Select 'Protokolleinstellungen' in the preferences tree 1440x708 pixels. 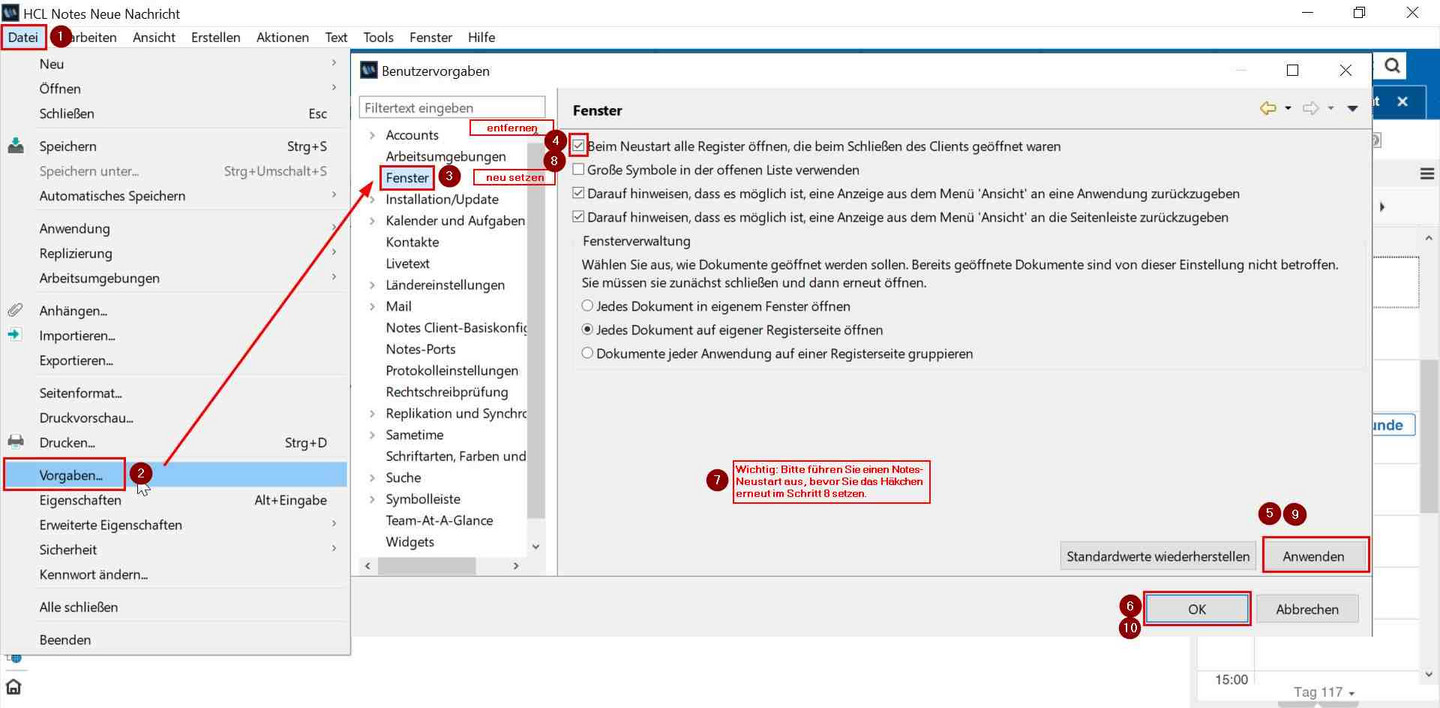(x=452, y=370)
